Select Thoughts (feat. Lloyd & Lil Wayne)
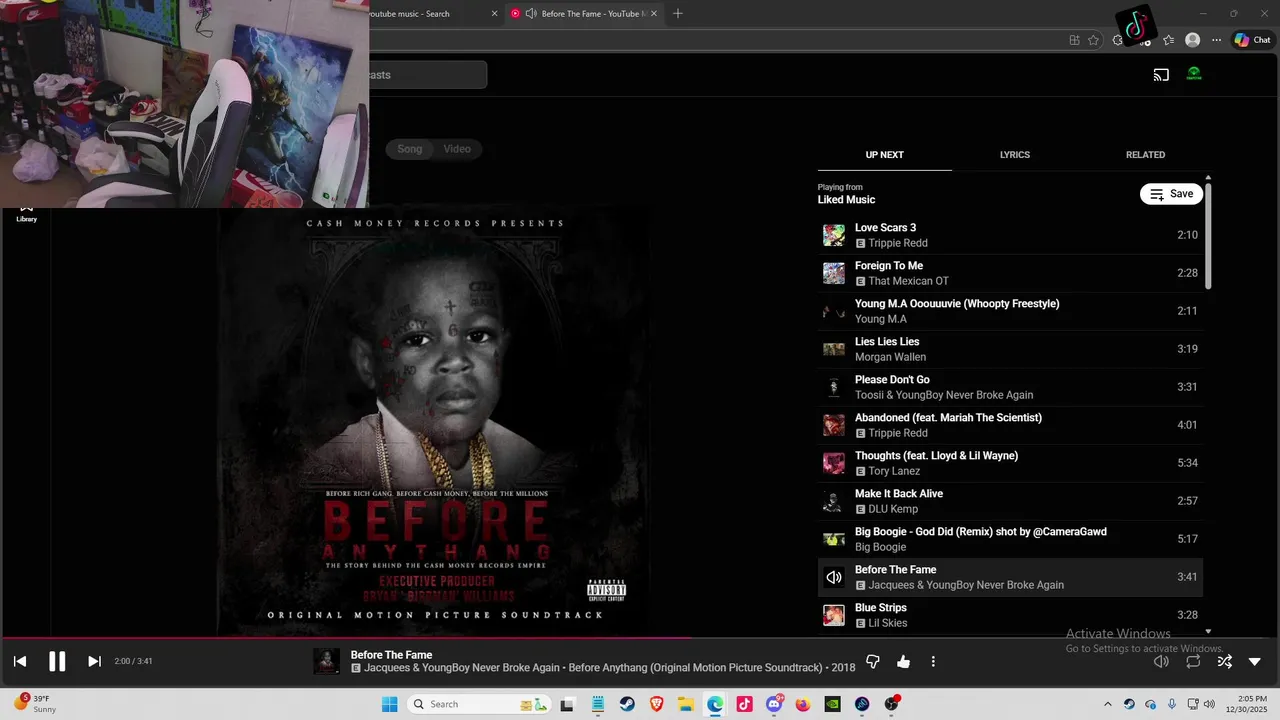1280x720 pixels. coord(1010,463)
